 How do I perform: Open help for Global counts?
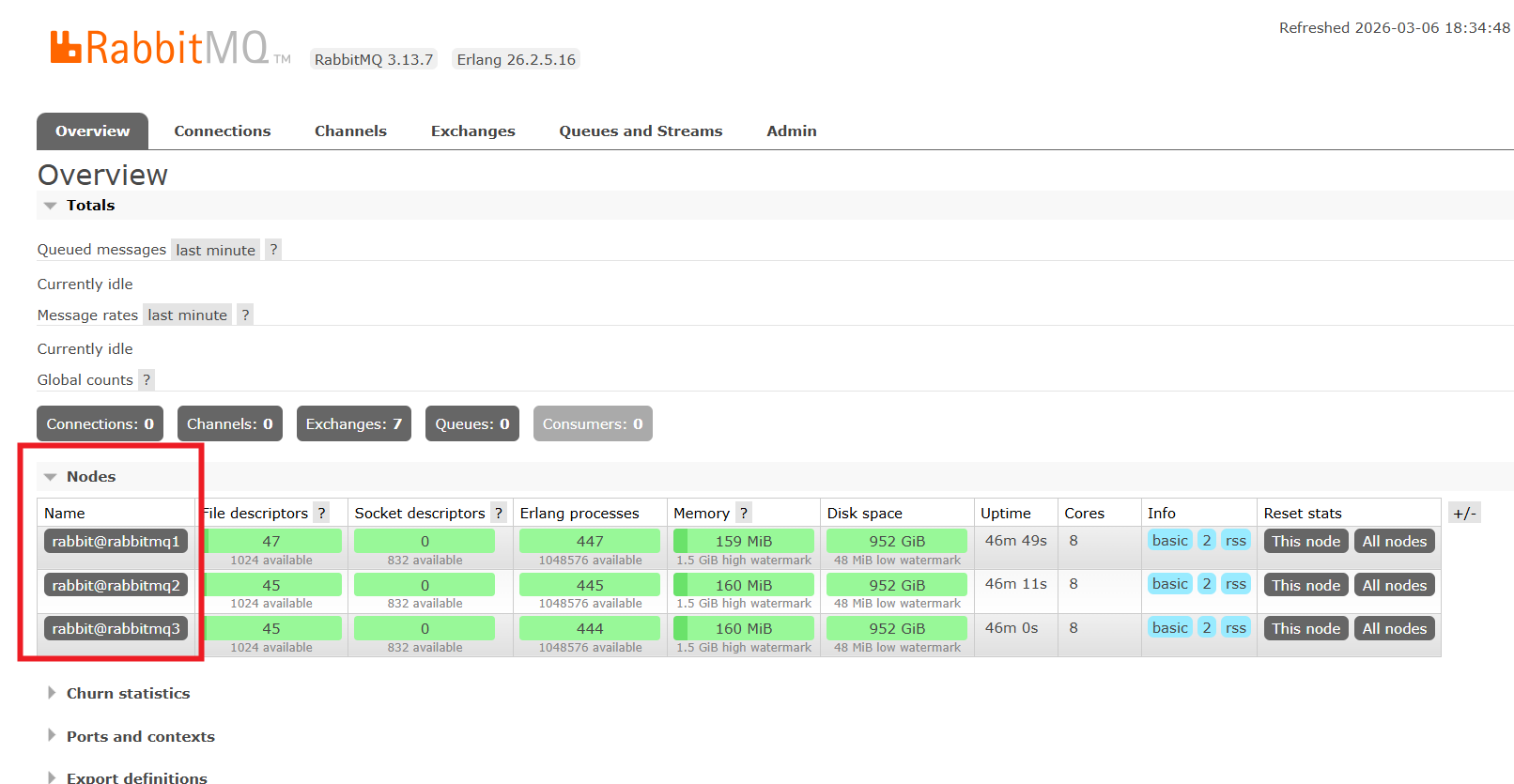[147, 379]
